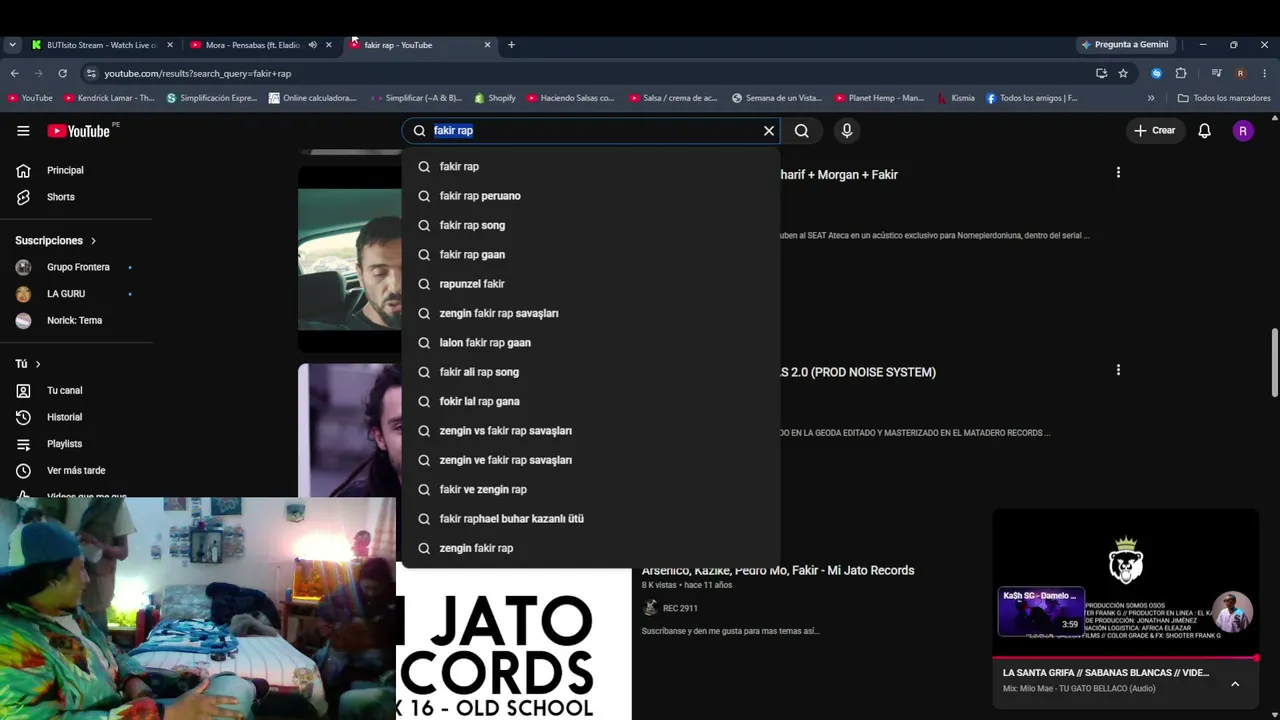Reload the current page
The height and width of the screenshot is (720, 1280).
pyautogui.click(x=62, y=73)
